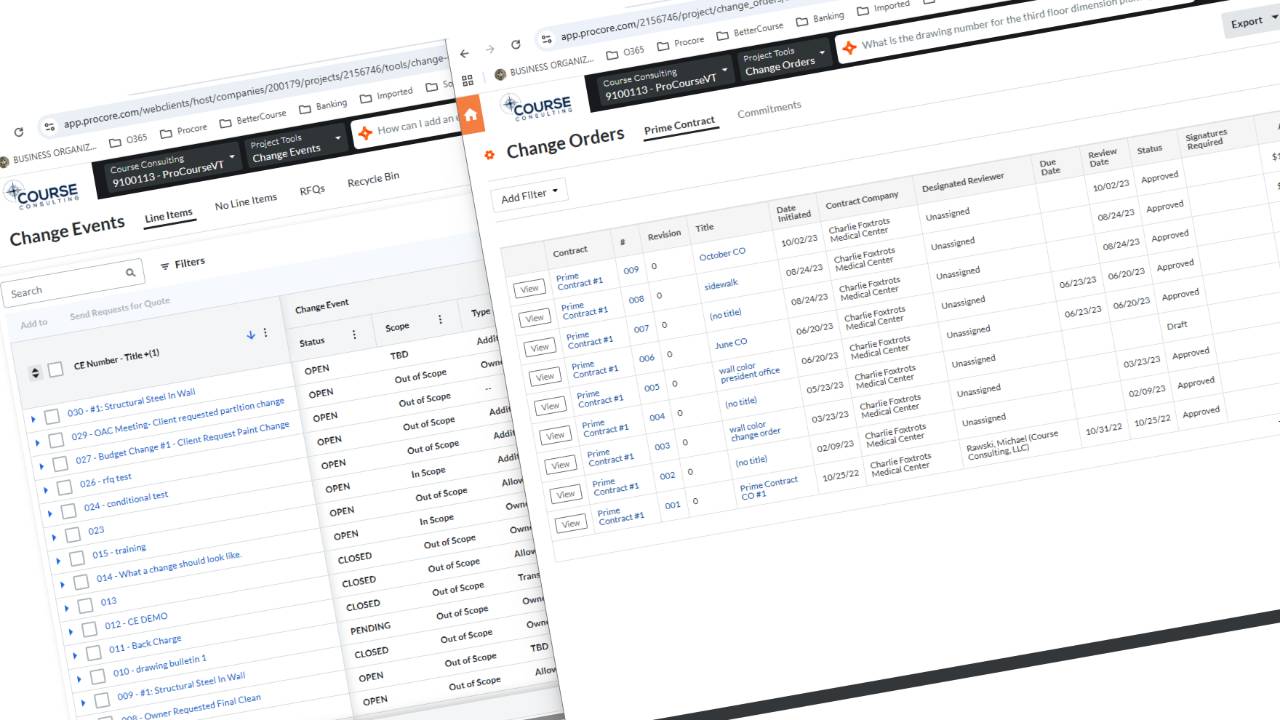Click the magnifier icon in the Change Events search box
This screenshot has width=1280, height=720.
(130, 271)
